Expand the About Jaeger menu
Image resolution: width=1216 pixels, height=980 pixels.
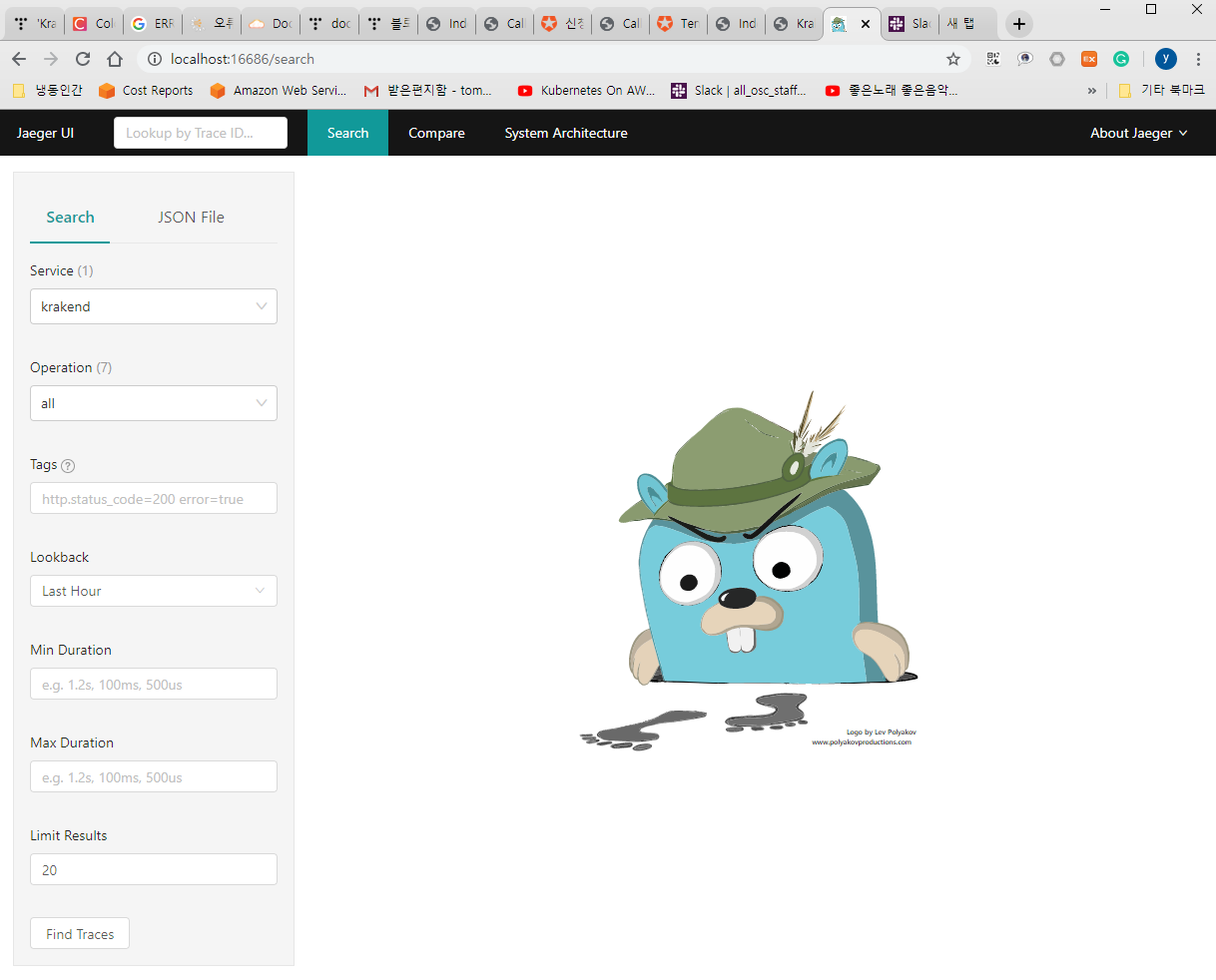click(x=1139, y=133)
